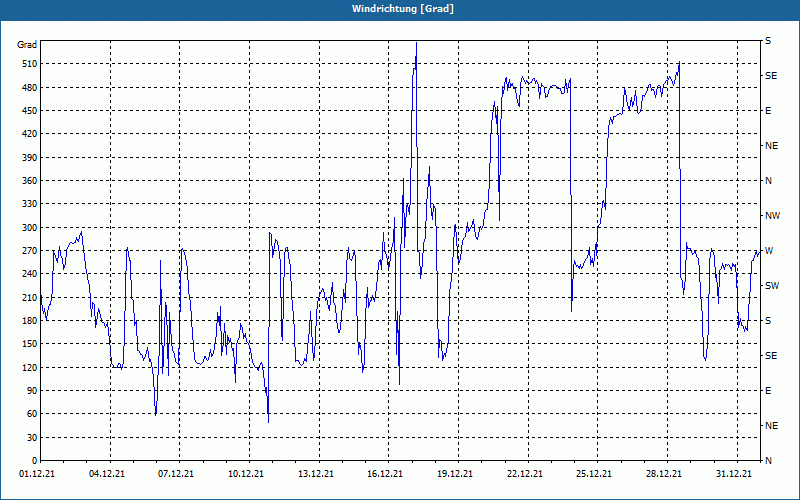800x500 pixels.
Task: Click the 13.12.21 date label
Action: click(x=316, y=474)
